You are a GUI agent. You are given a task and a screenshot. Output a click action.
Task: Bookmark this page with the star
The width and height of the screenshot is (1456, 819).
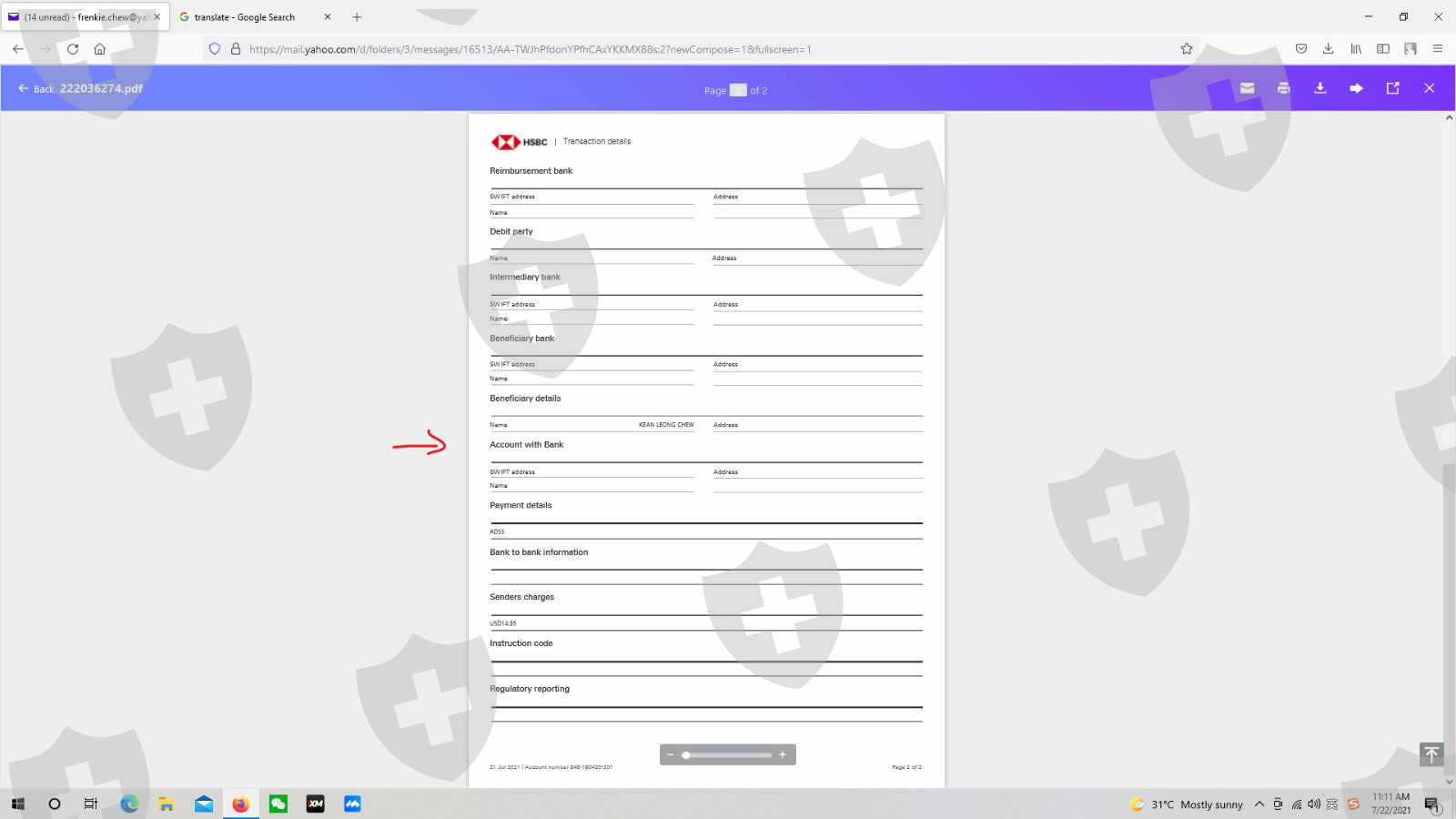point(1187,49)
